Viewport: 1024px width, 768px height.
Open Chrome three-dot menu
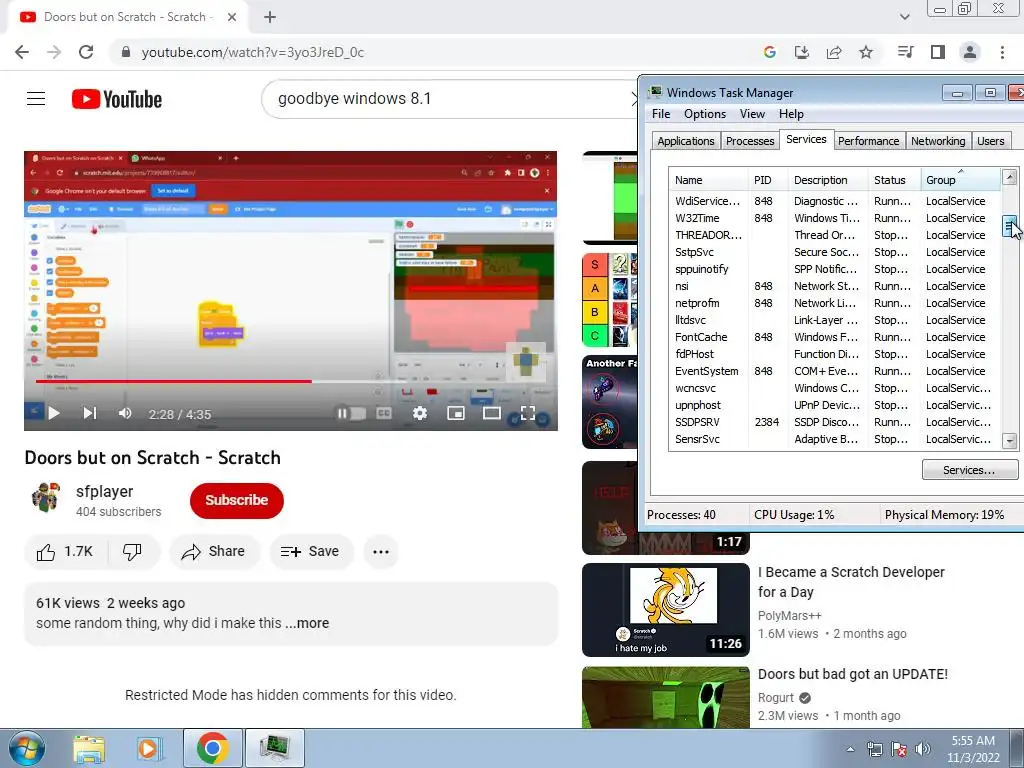[1002, 52]
